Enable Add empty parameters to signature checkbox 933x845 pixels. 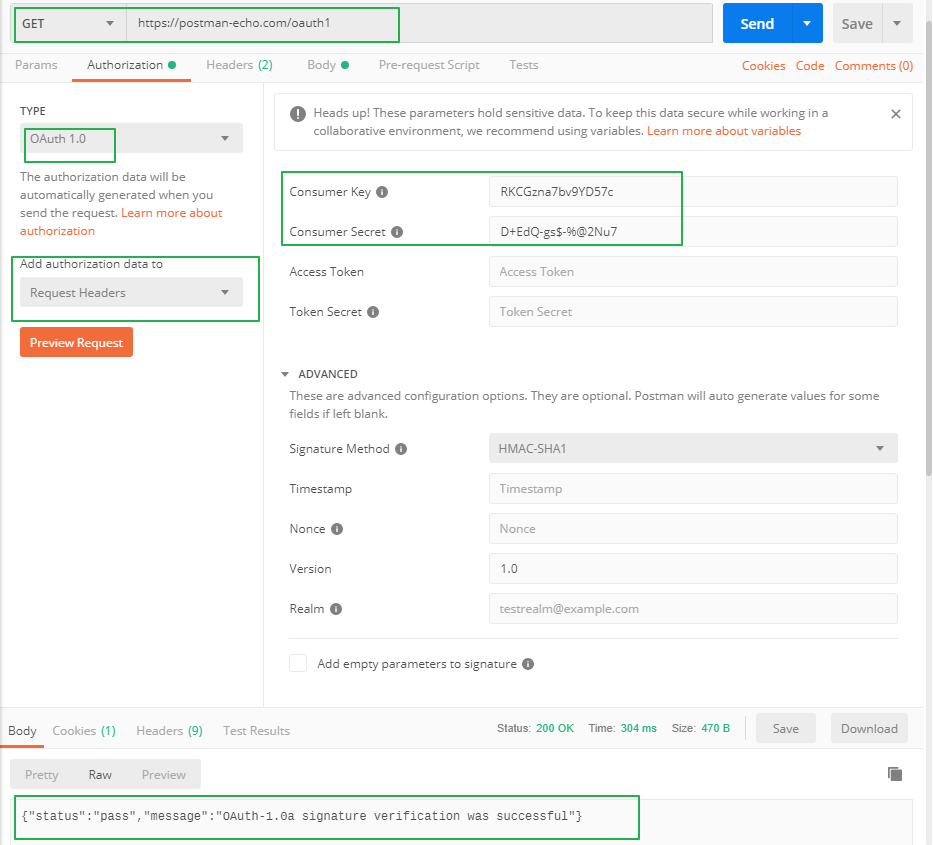coord(298,663)
